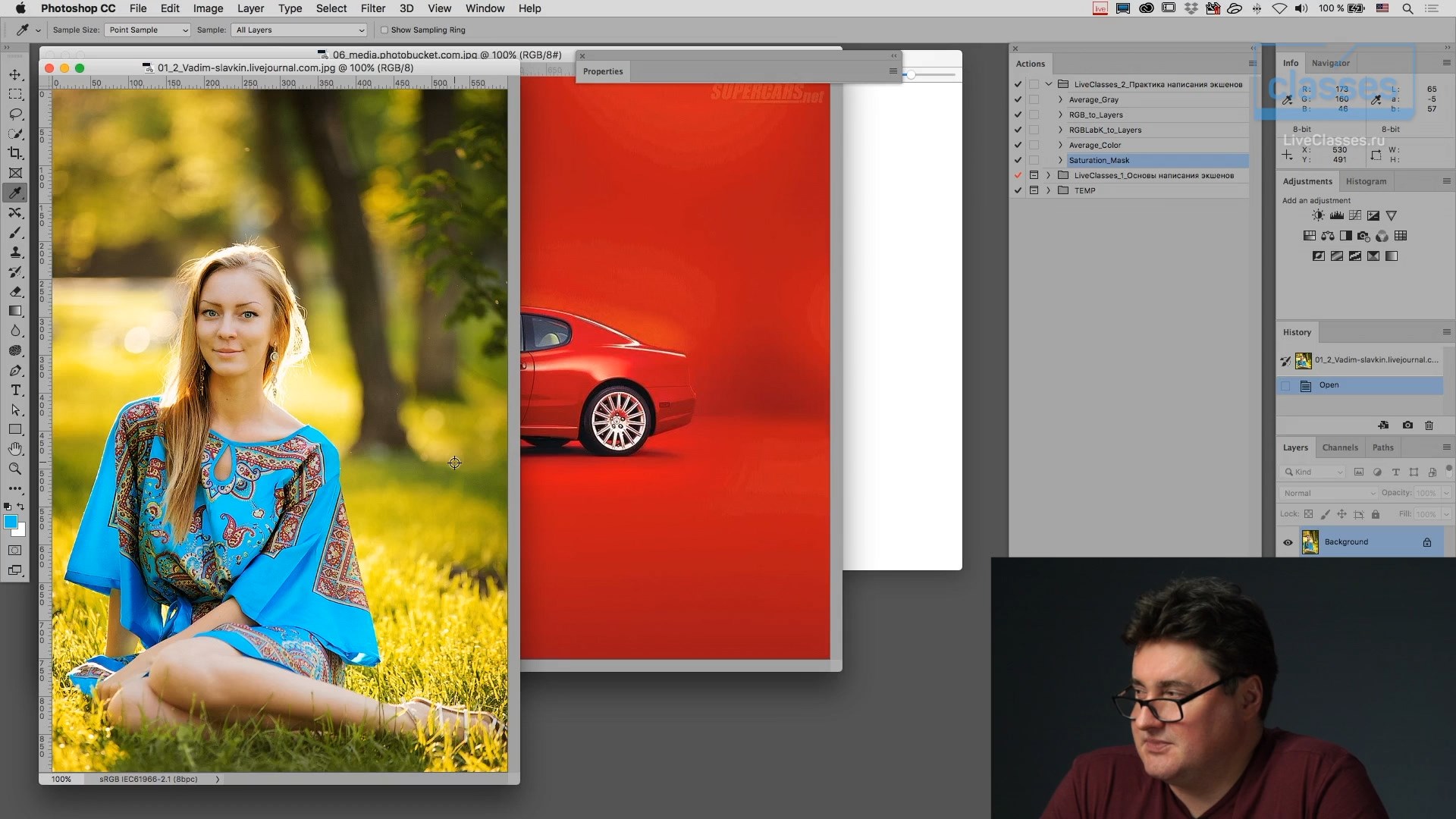
Task: Select the History Brush tool
Action: [15, 271]
